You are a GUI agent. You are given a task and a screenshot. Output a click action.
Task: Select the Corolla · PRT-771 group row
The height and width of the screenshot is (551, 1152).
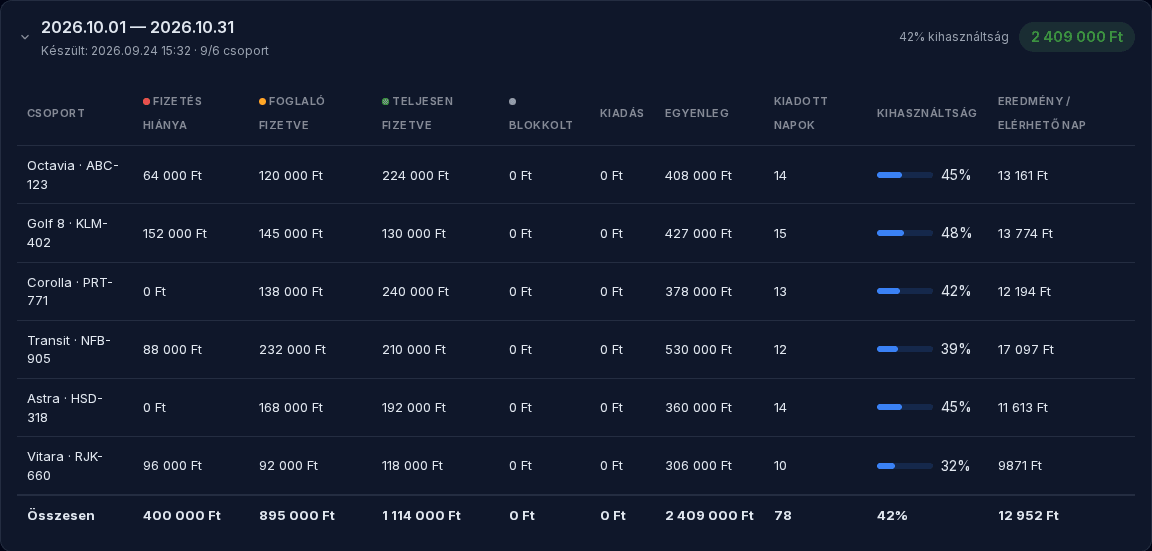click(x=576, y=292)
